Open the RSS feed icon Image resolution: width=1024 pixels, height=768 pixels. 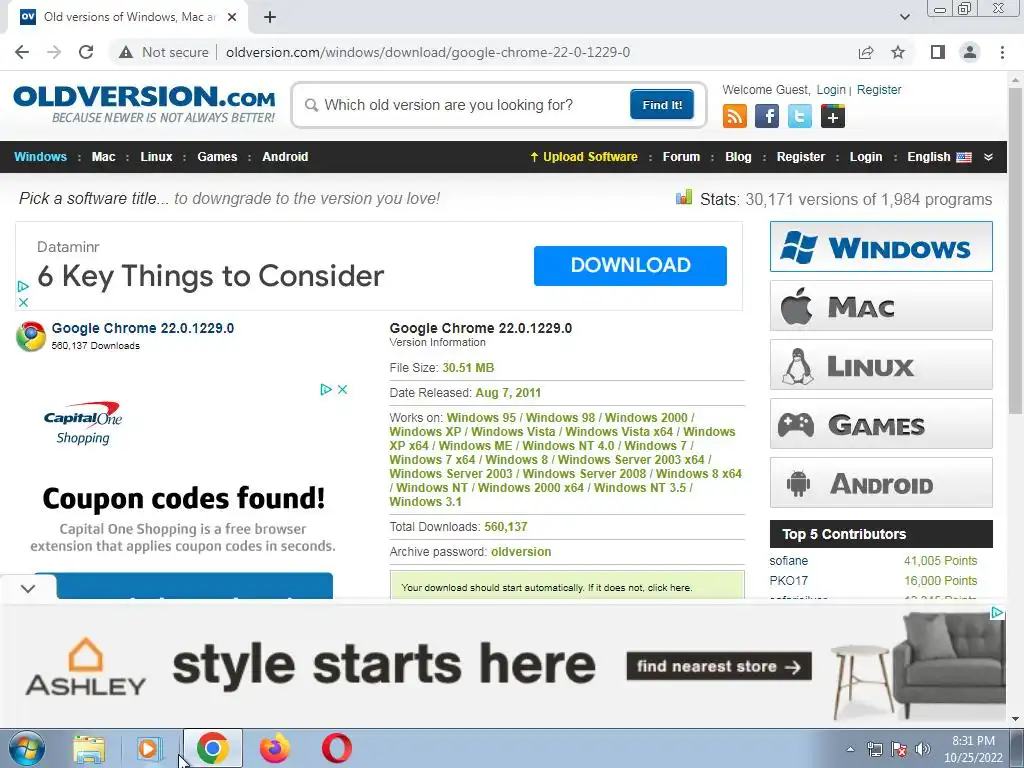(735, 117)
